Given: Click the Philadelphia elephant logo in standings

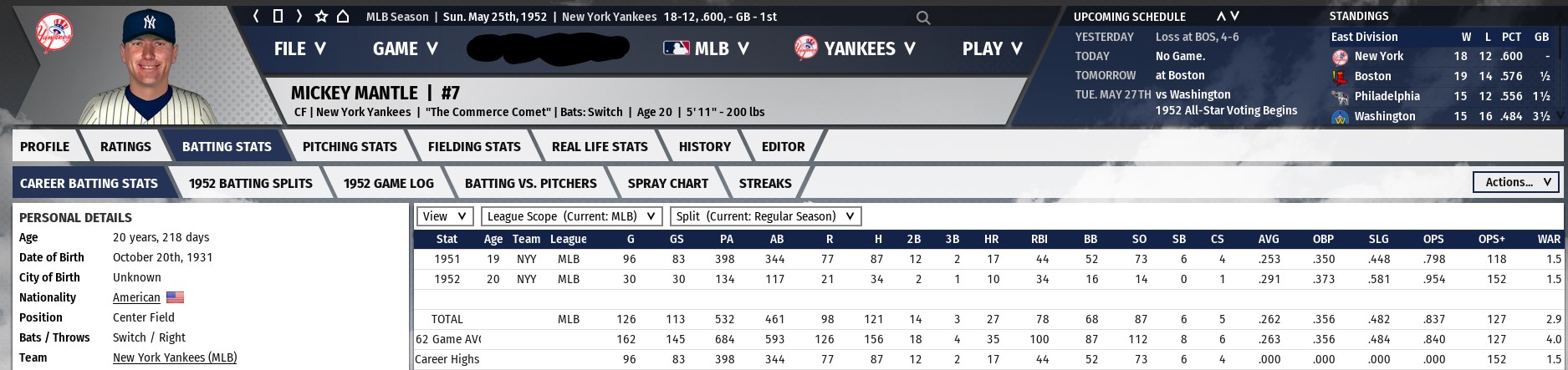Looking at the screenshot, I should pyautogui.click(x=1340, y=96).
